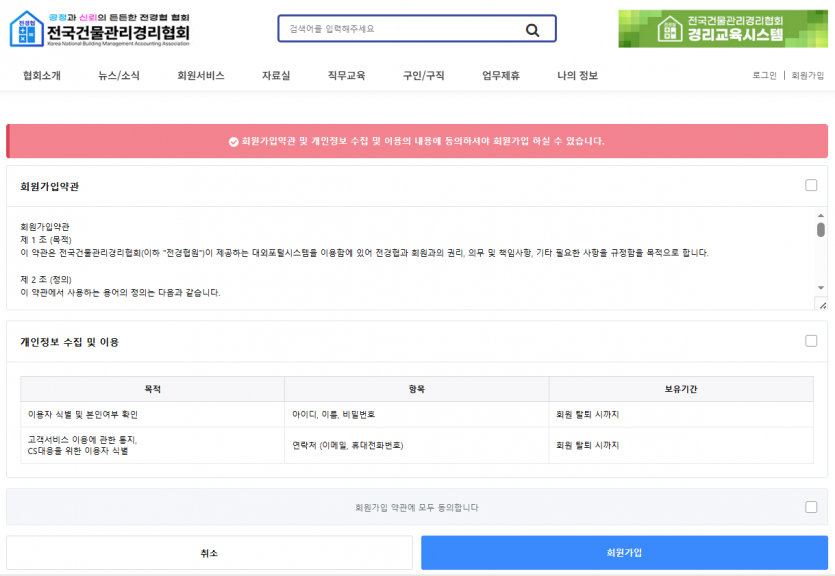Check the 개인정보 수집 및 이용 checkbox
Screen dimensions: 835x576
click(811, 341)
